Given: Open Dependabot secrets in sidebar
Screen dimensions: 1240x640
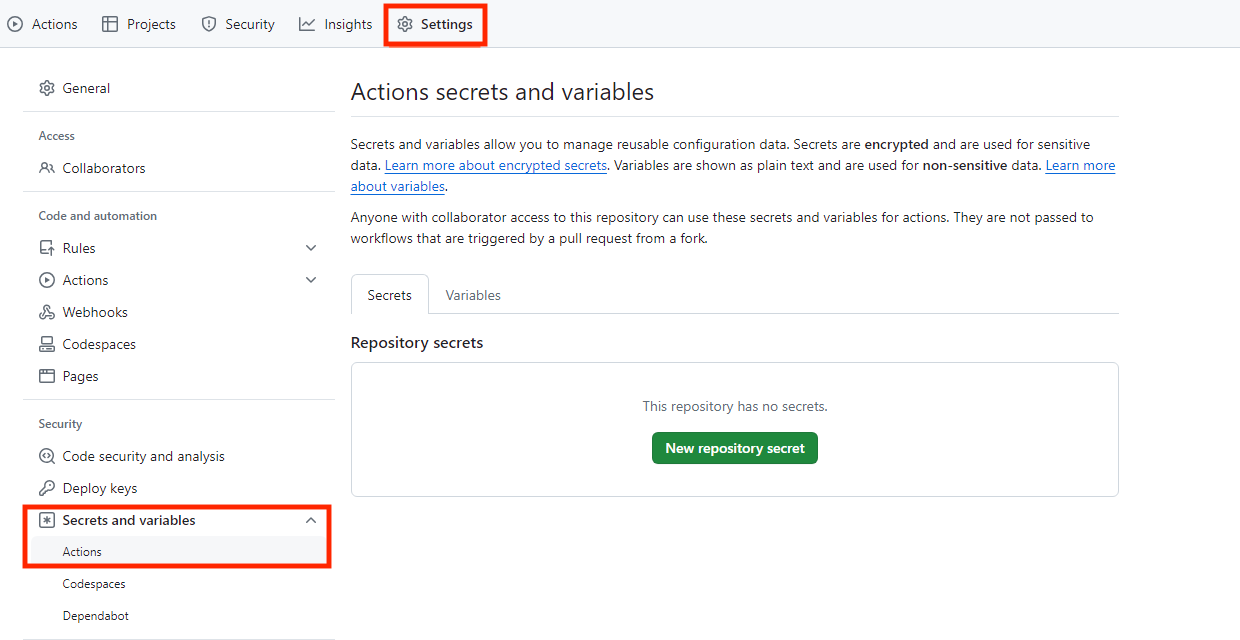Looking at the screenshot, I should [96, 616].
